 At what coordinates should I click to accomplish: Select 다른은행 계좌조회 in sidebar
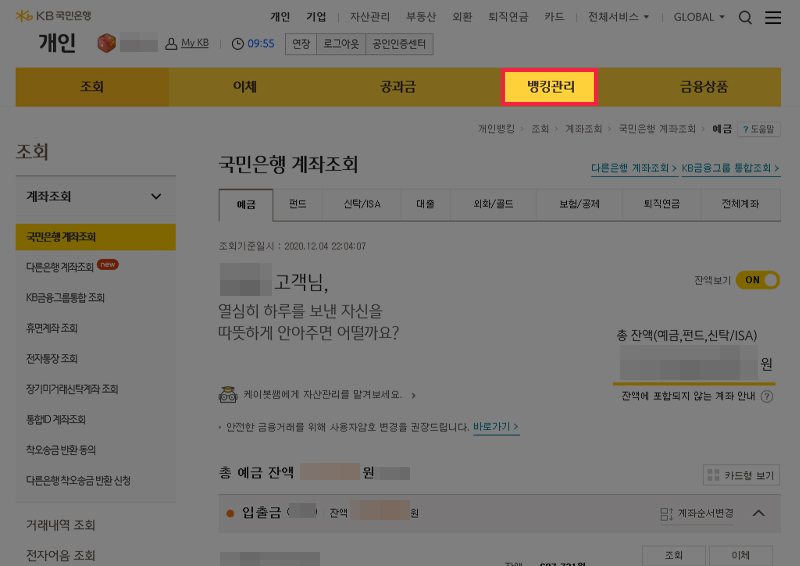[x=60, y=267]
